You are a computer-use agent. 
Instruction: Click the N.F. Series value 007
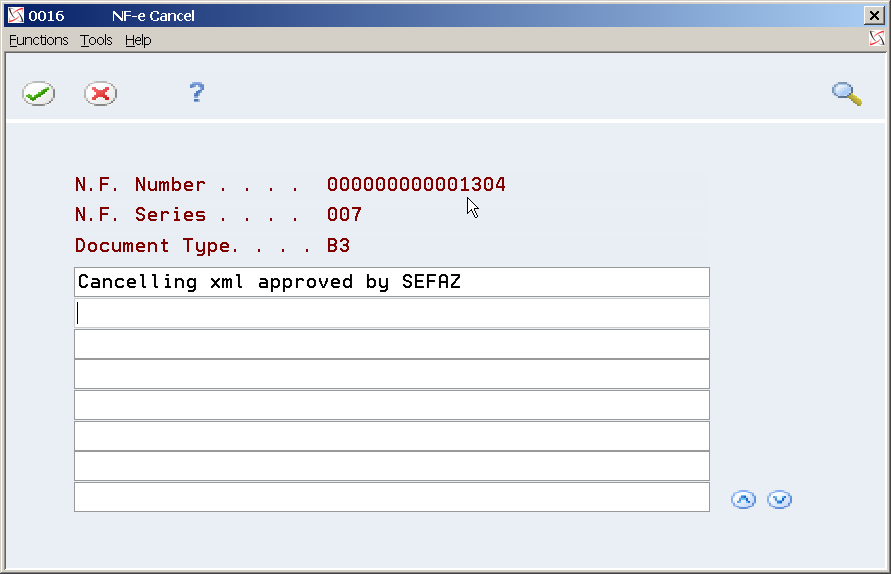point(344,214)
